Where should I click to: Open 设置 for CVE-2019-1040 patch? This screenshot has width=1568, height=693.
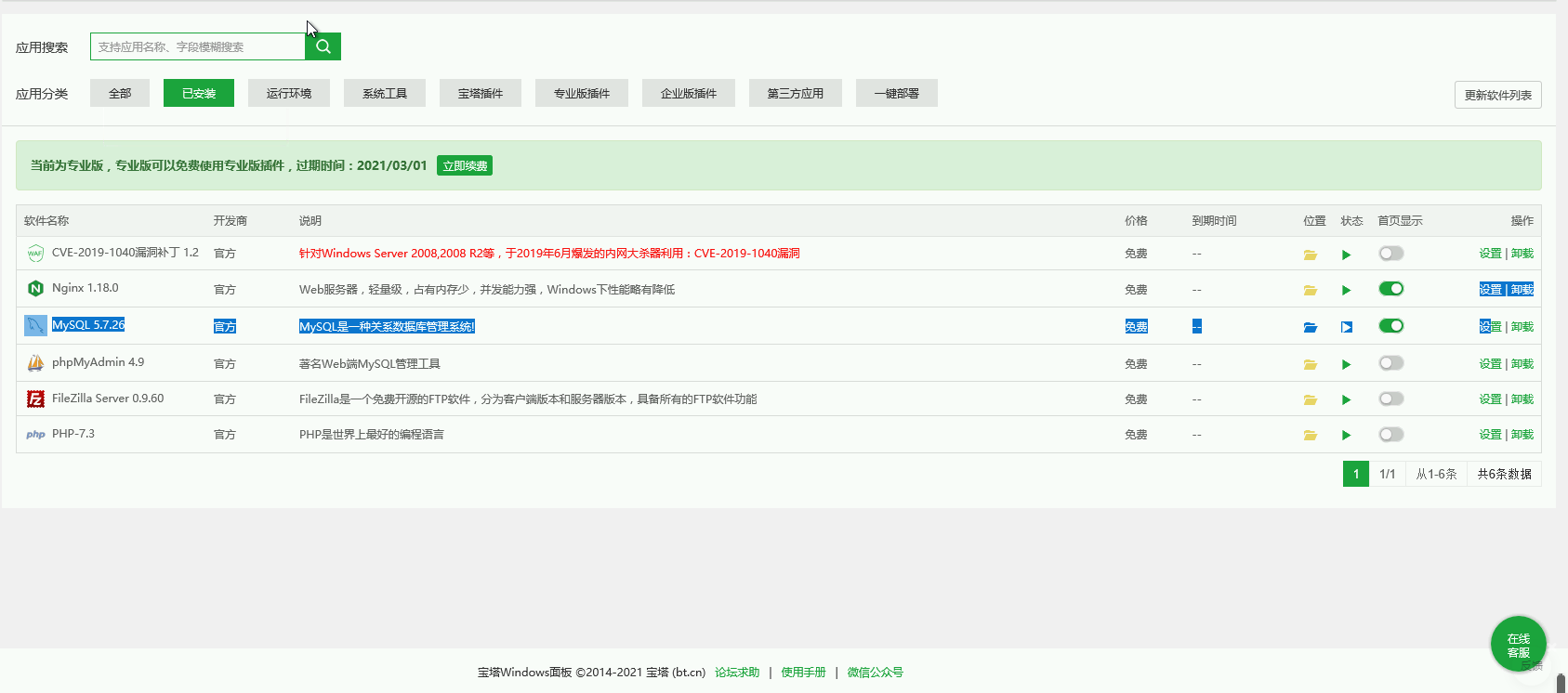pos(1490,254)
